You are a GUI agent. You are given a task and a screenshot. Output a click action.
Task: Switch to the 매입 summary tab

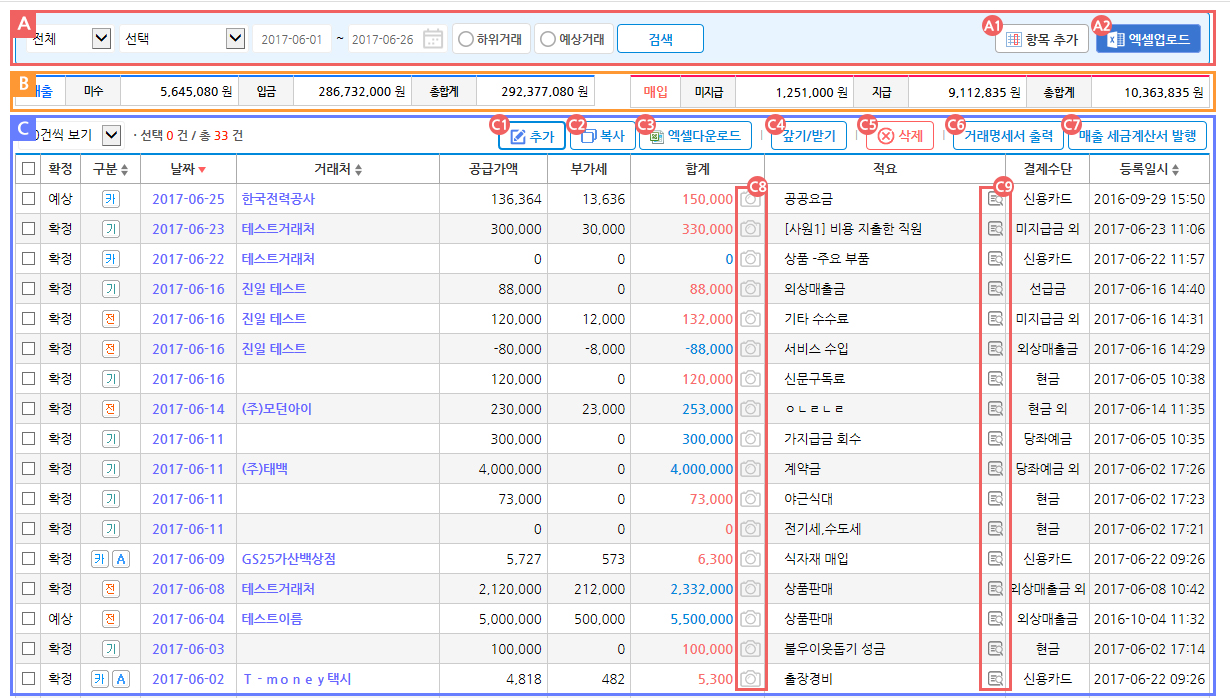[x=656, y=92]
